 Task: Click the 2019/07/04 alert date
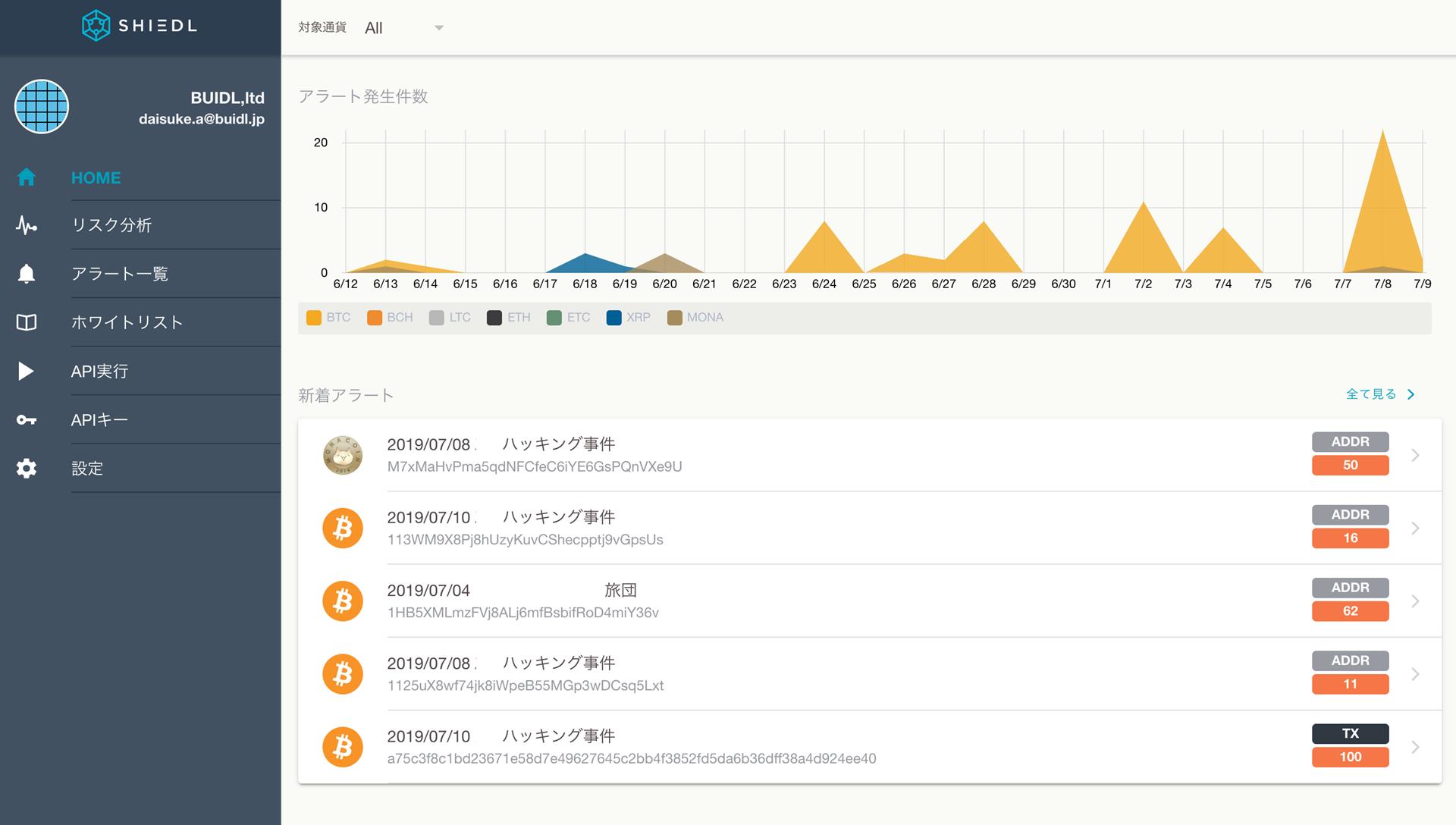tap(428, 590)
